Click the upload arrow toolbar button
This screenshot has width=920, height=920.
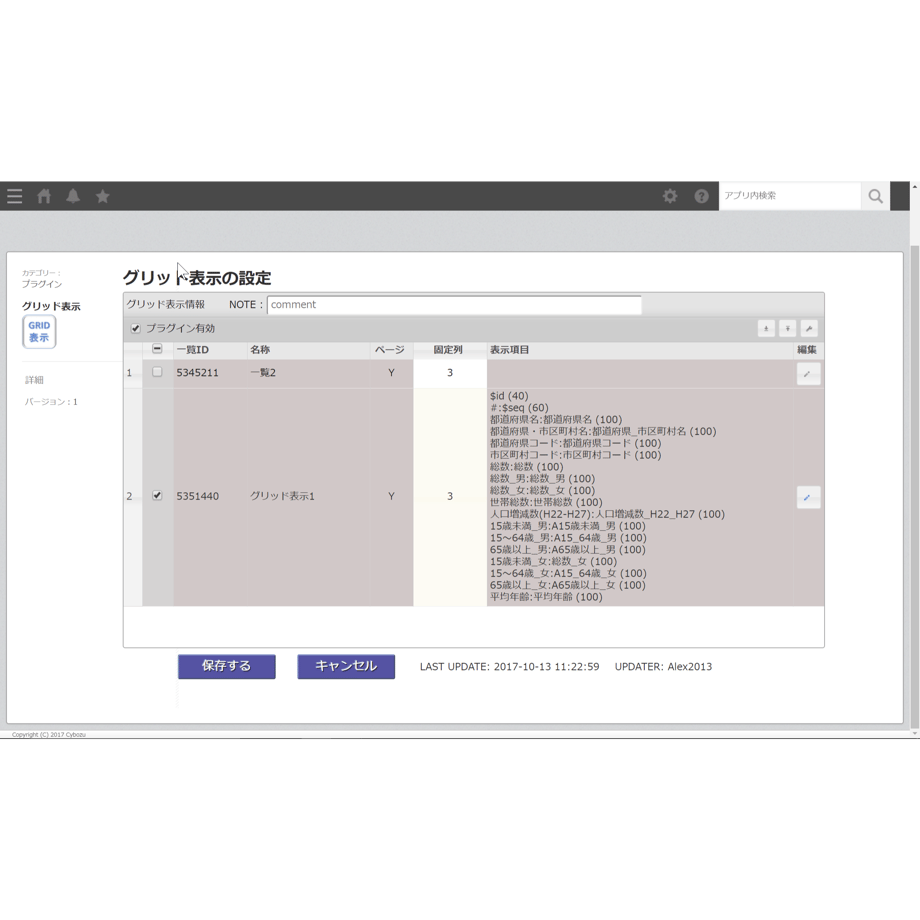coord(766,329)
